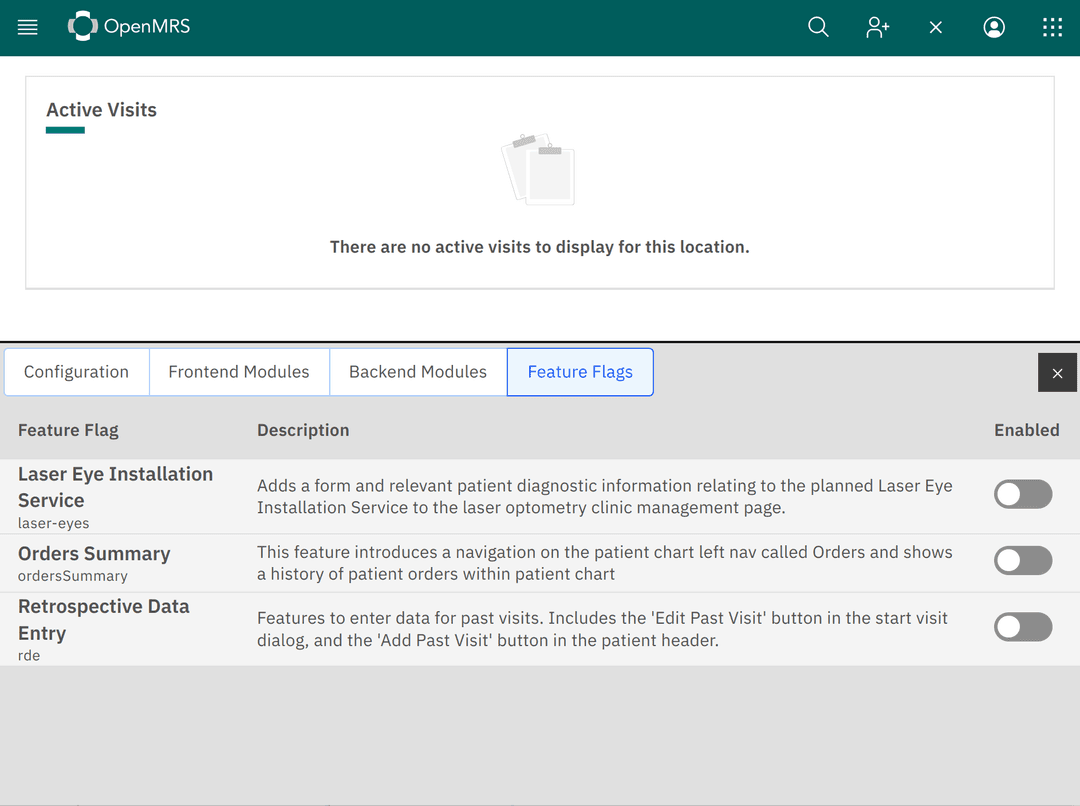
Task: Close the developer tools panel
Action: pyautogui.click(x=1057, y=372)
